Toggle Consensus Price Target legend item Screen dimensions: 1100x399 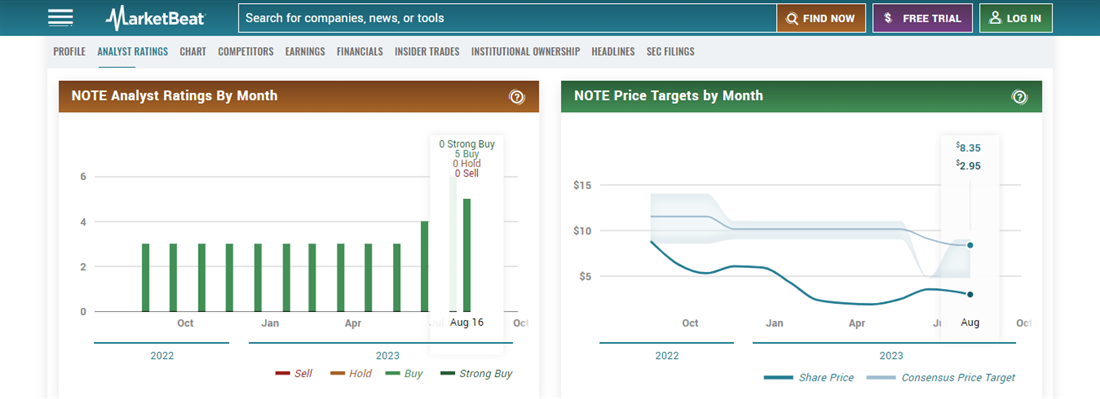[x=941, y=377]
